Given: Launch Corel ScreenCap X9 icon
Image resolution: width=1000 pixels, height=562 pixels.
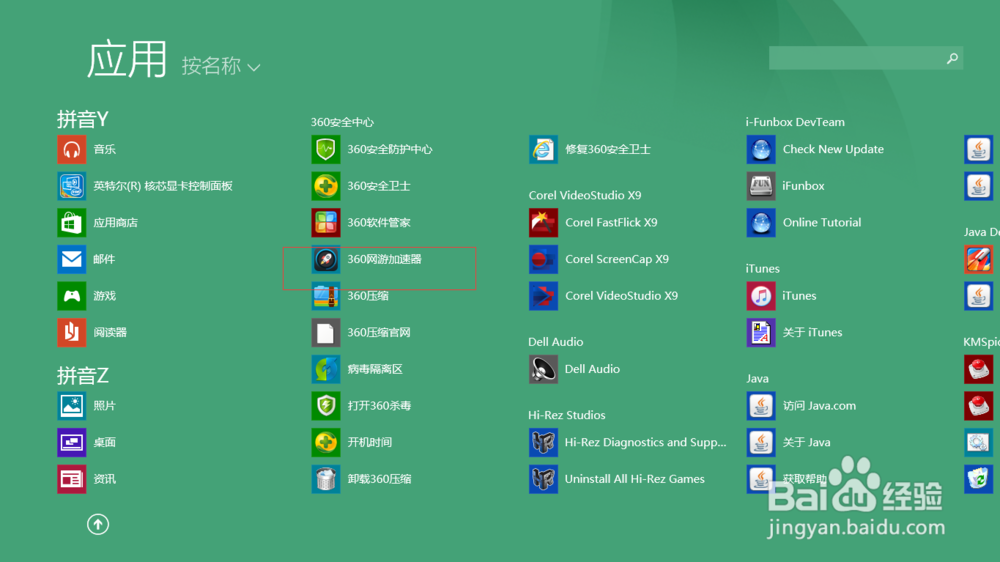Looking at the screenshot, I should (x=543, y=259).
